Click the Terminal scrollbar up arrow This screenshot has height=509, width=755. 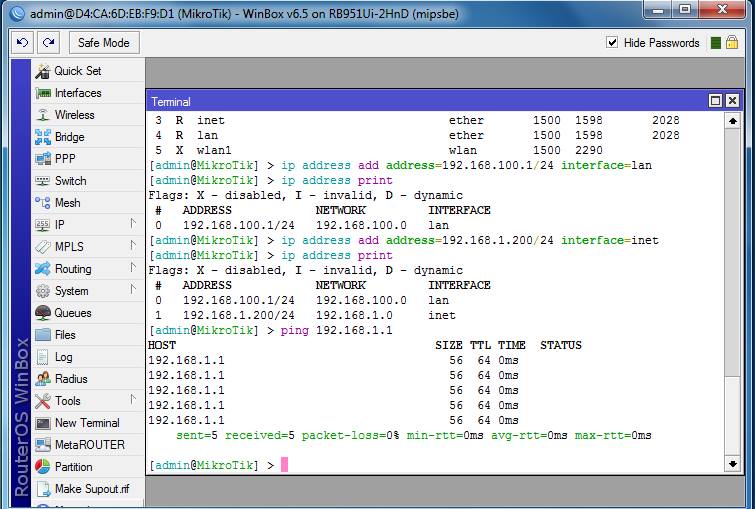coord(732,121)
